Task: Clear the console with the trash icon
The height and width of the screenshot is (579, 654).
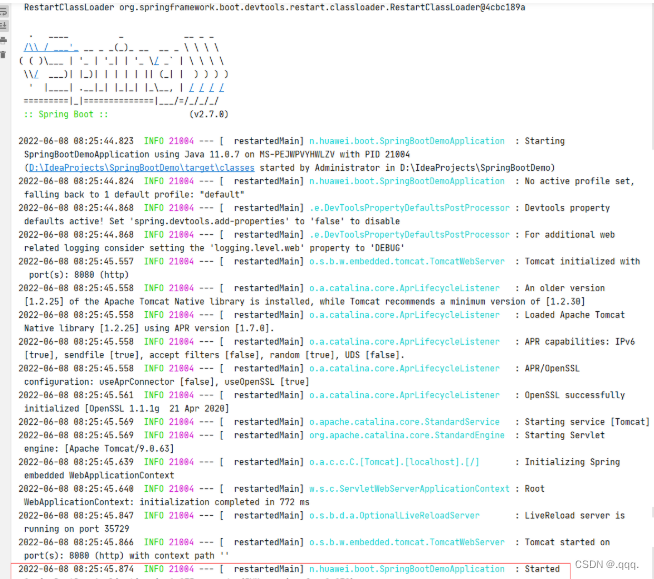Action: click(x=3, y=54)
